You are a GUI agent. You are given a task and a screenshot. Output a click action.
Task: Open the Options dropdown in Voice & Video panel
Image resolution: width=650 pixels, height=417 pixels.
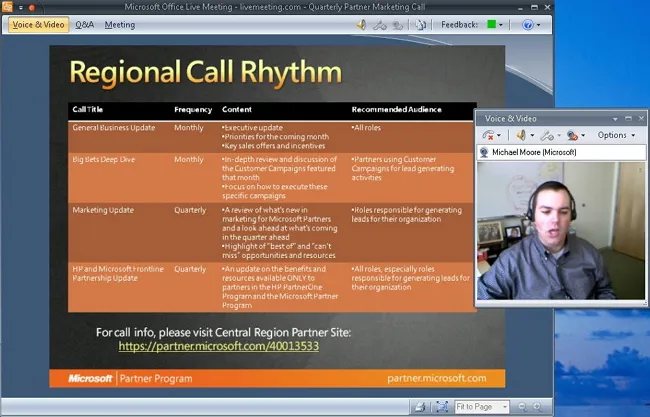pos(616,135)
